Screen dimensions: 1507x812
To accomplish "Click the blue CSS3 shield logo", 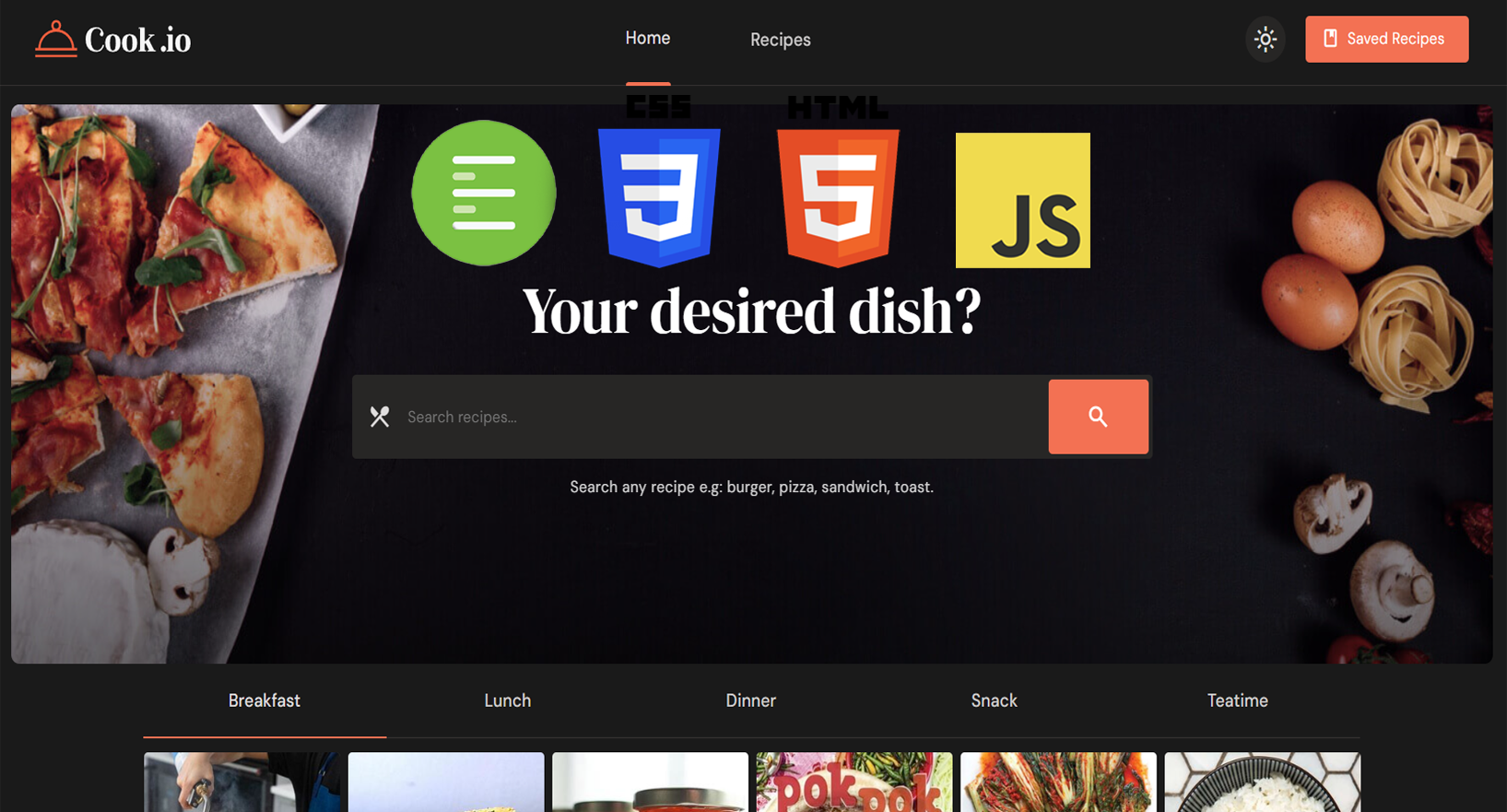I will click(x=659, y=197).
